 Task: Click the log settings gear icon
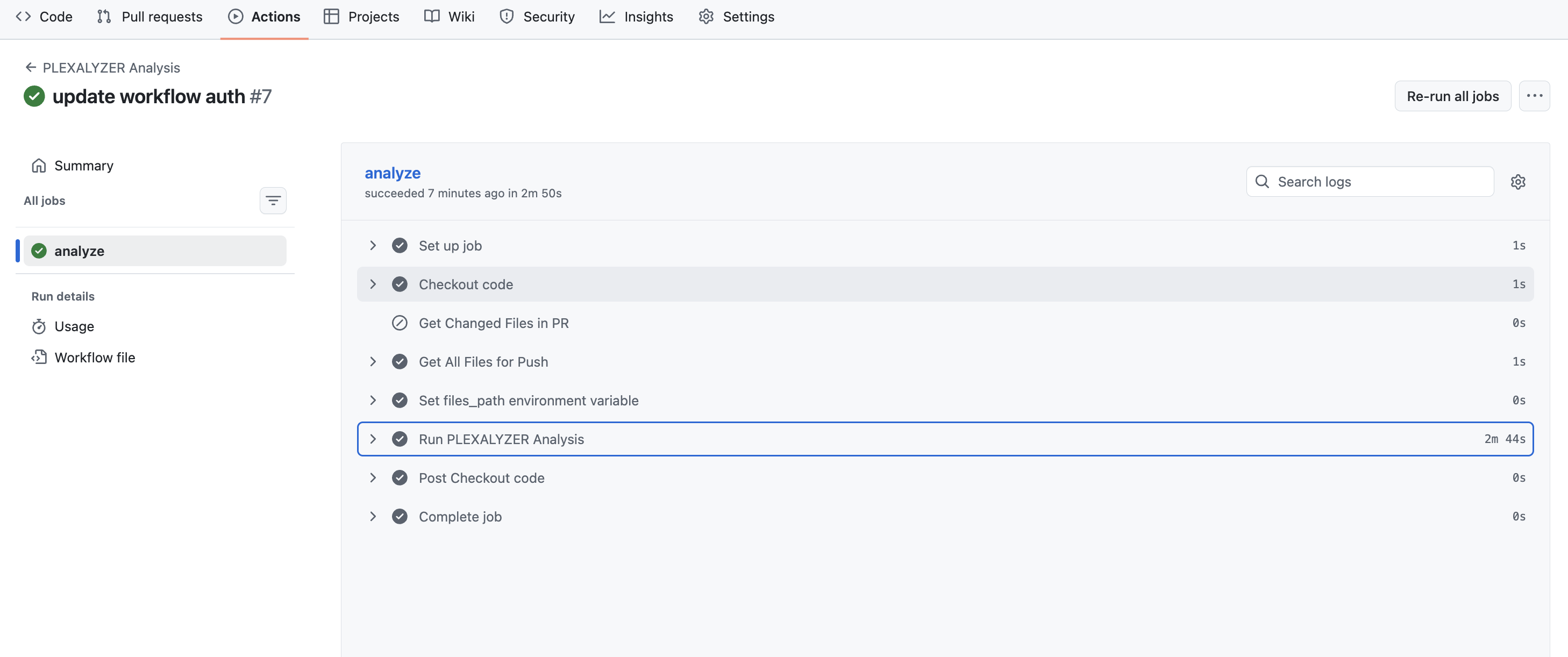[x=1517, y=182]
